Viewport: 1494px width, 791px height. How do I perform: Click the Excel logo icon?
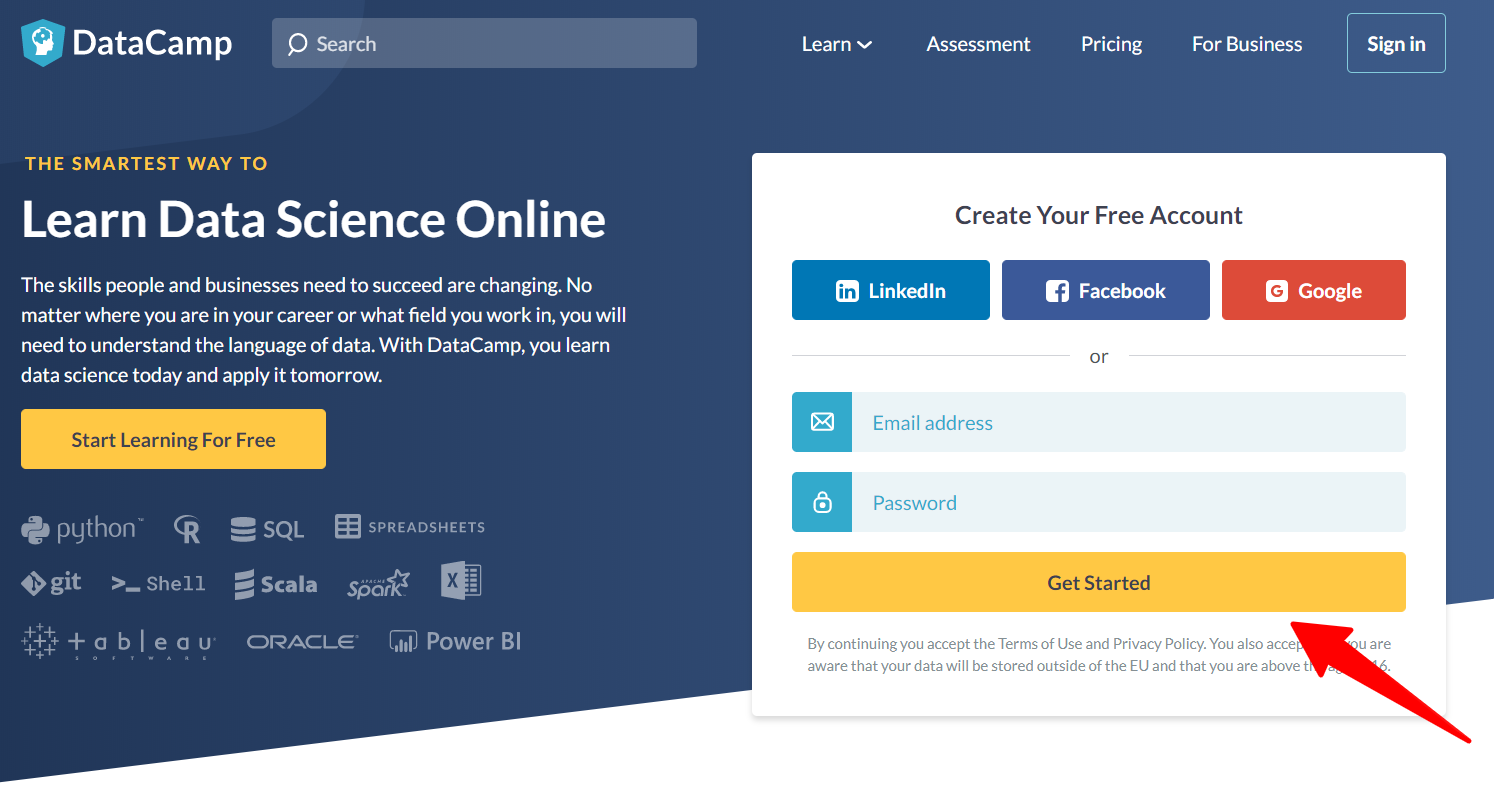click(x=461, y=581)
